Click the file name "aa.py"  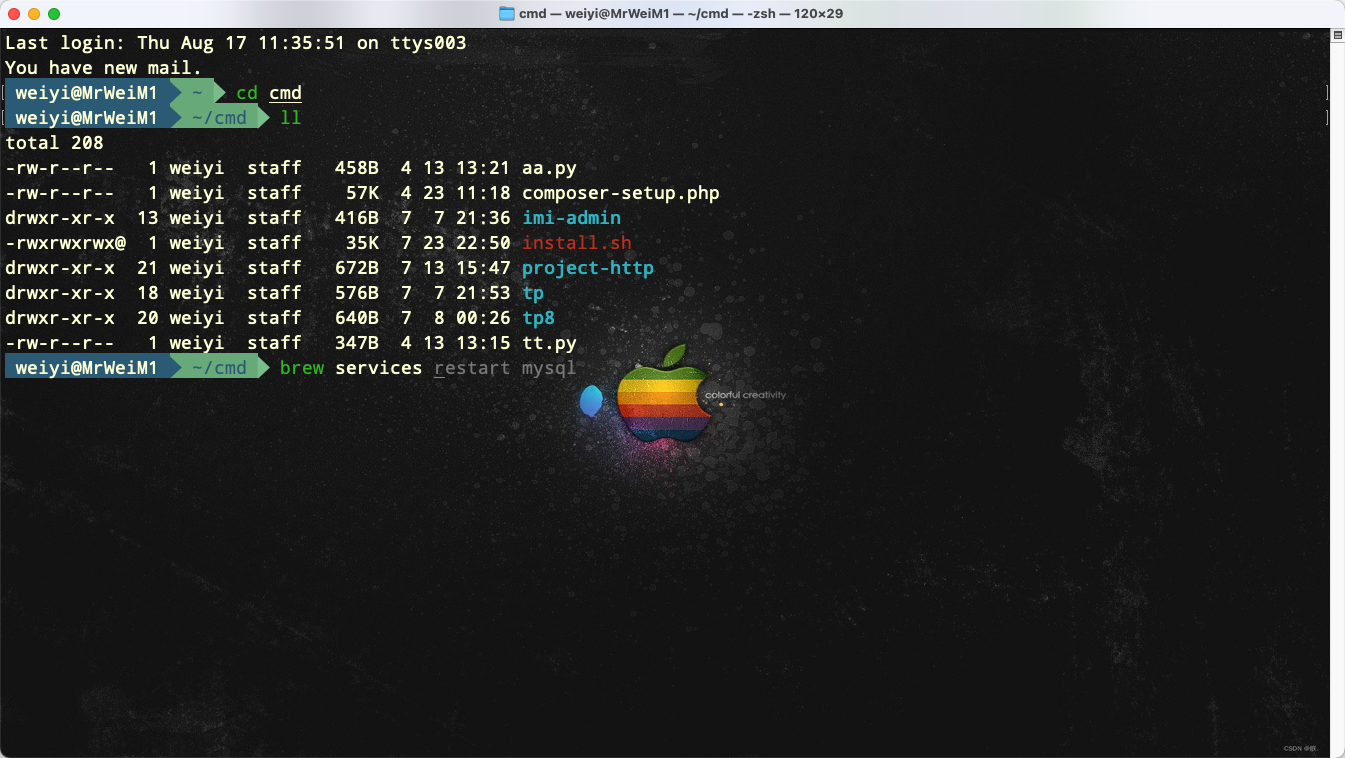(x=549, y=168)
